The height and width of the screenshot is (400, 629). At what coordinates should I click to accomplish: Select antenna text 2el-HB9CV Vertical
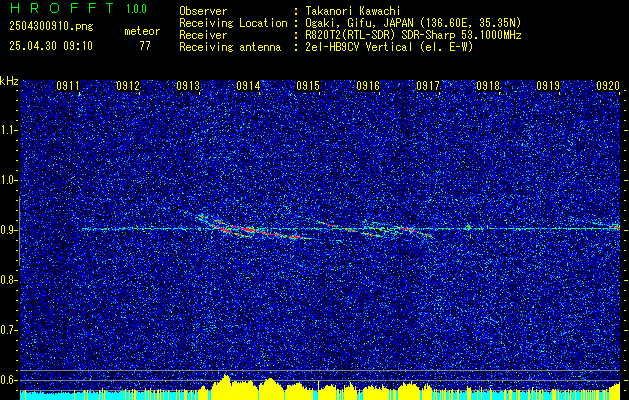359,47
